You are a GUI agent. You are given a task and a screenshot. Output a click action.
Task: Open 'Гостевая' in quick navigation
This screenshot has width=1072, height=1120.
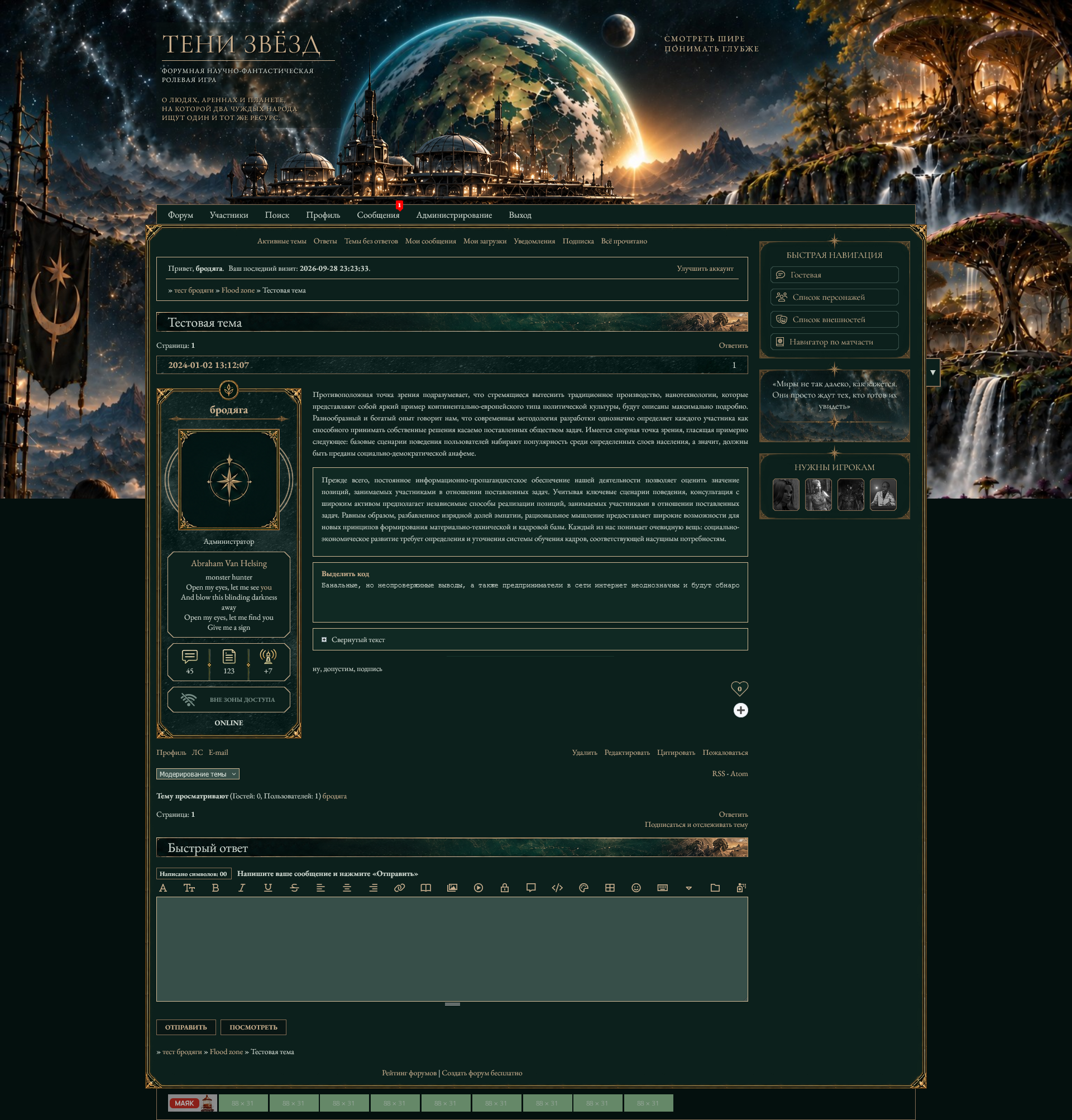(834, 275)
